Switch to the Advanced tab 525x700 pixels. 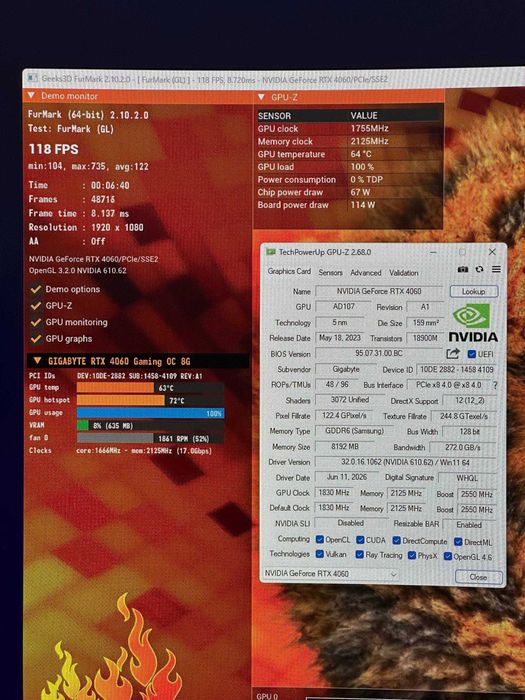tap(366, 272)
